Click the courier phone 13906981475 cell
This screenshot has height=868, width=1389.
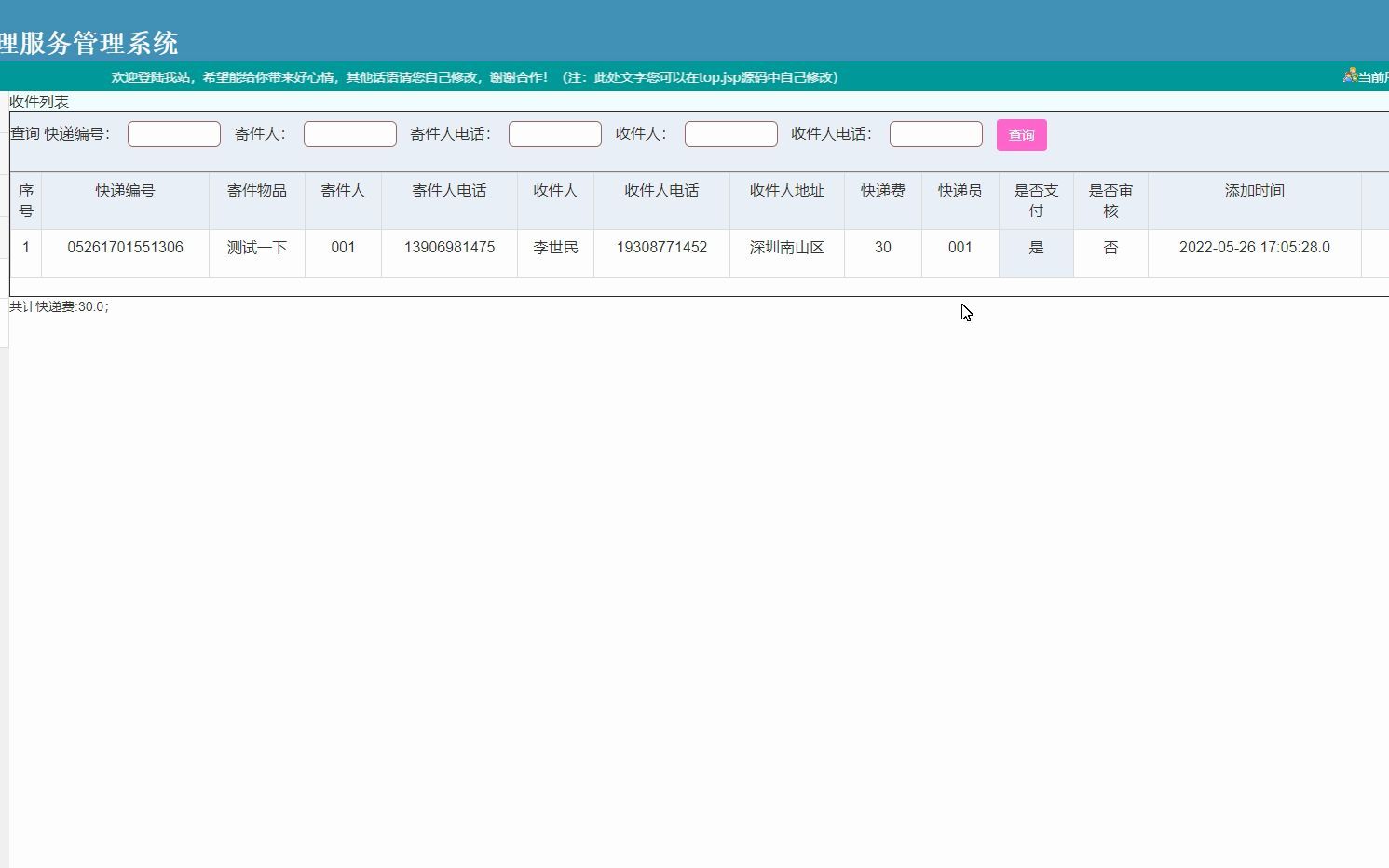point(449,247)
